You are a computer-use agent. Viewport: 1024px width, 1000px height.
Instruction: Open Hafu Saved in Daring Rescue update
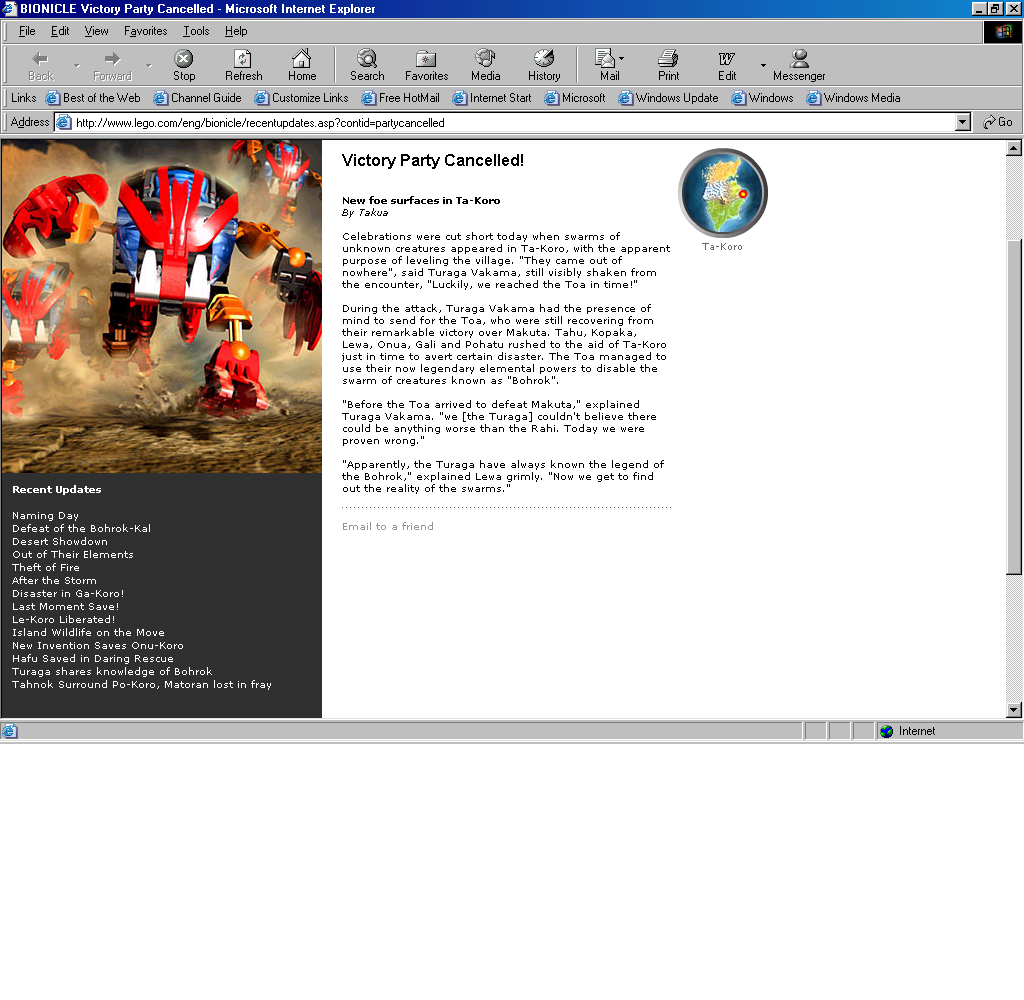point(93,659)
